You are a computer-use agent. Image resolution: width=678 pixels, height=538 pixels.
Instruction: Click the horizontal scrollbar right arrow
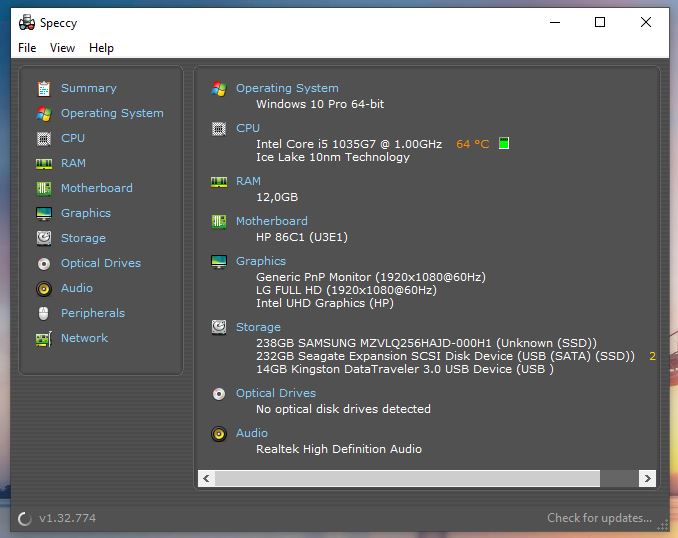point(647,479)
